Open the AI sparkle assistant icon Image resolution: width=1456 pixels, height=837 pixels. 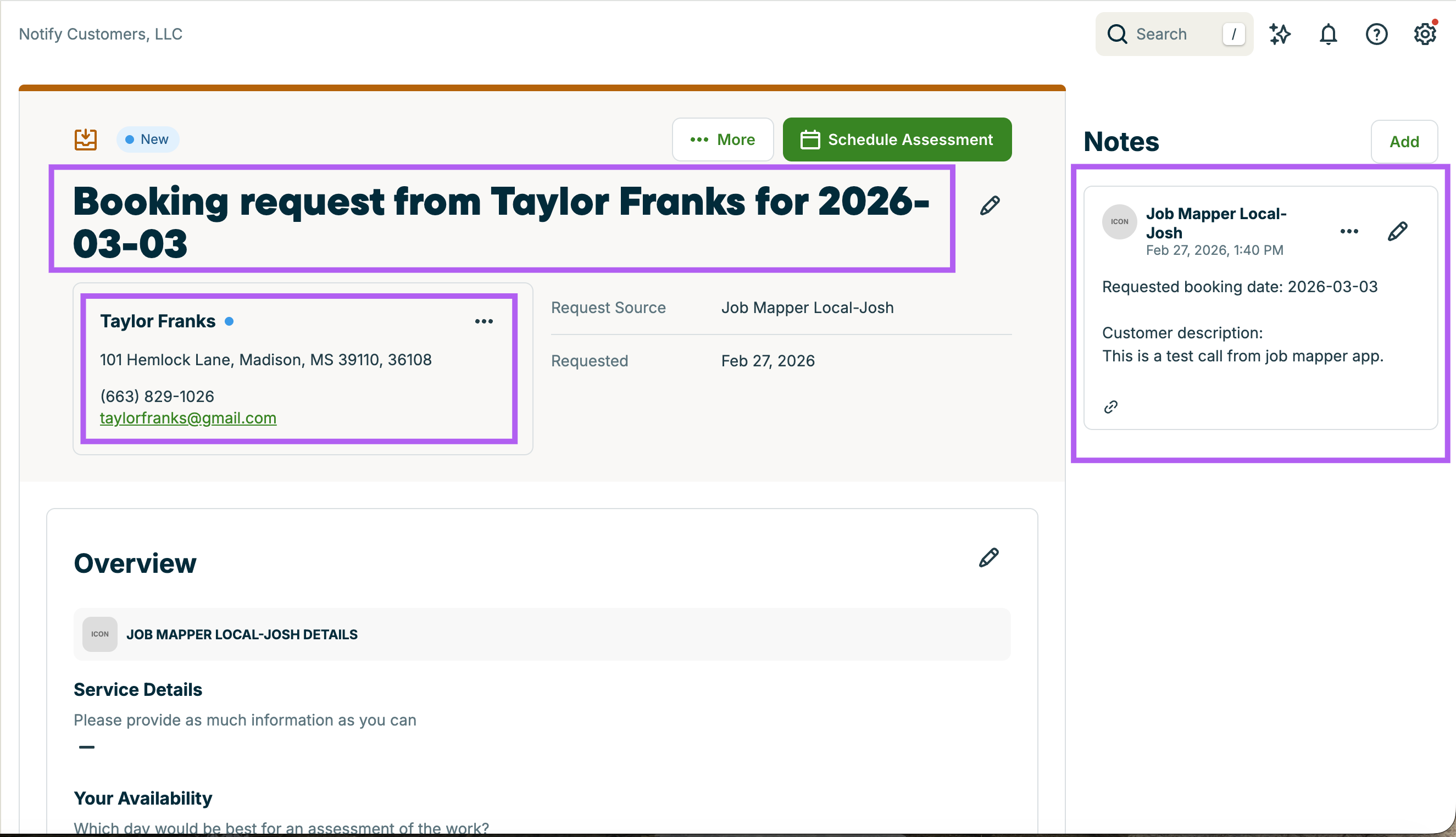point(1280,35)
